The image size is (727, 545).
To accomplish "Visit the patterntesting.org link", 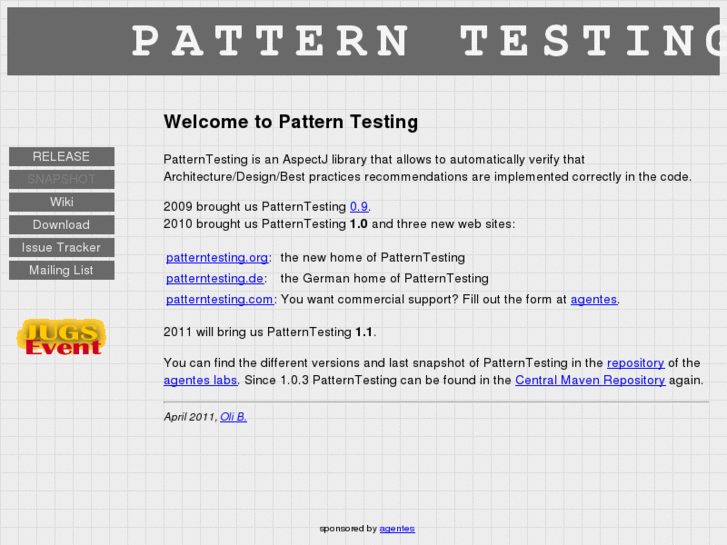I will click(x=217, y=257).
